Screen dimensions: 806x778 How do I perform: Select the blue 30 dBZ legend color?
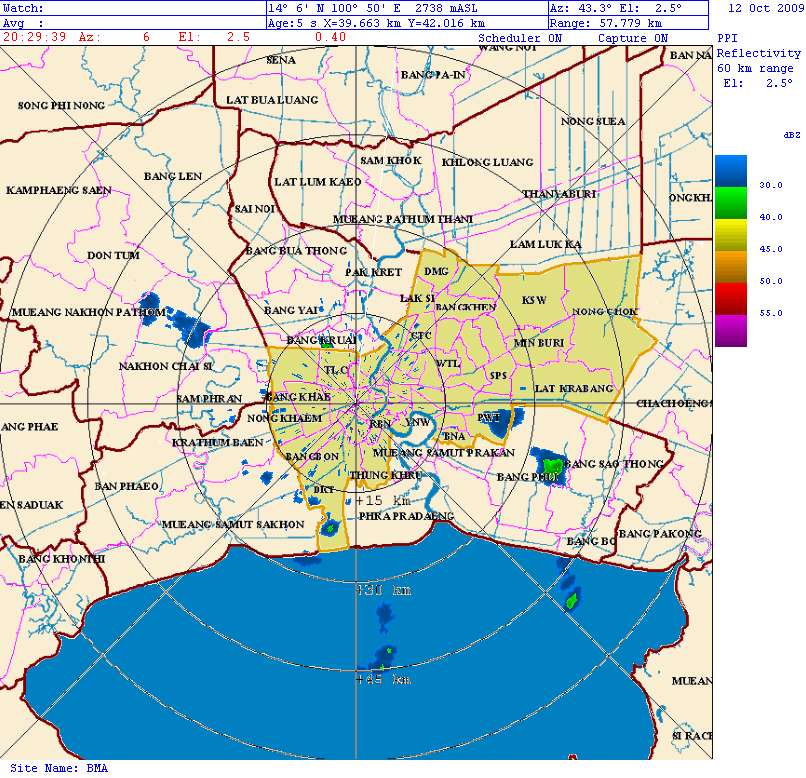tap(730, 171)
